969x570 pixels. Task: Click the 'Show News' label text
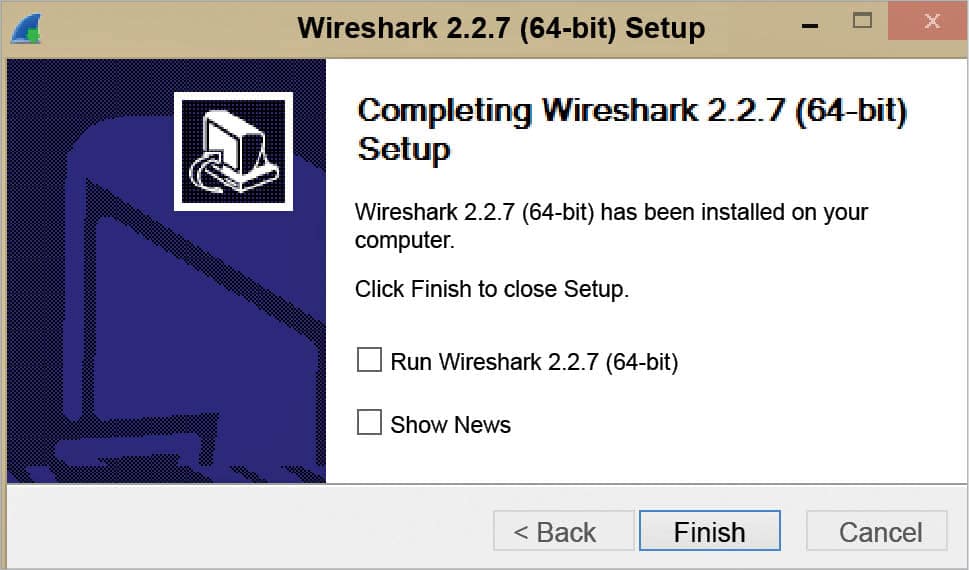click(x=450, y=425)
